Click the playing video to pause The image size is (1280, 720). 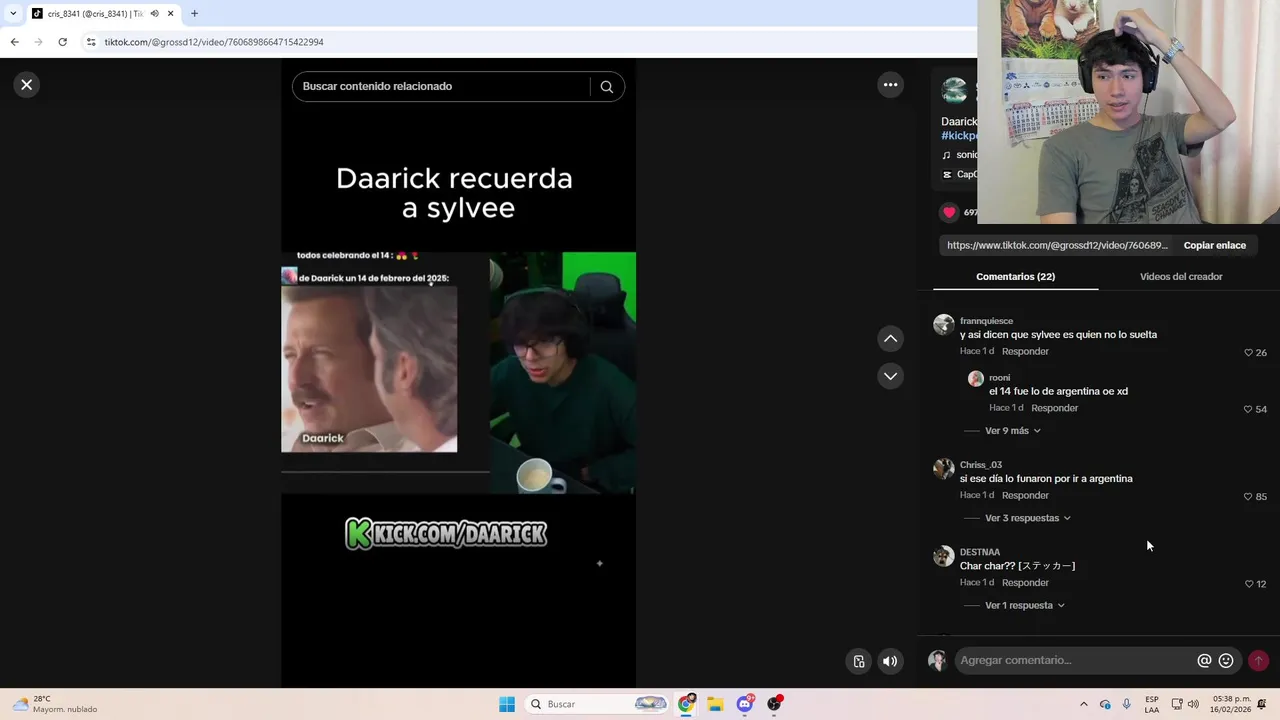coord(458,373)
